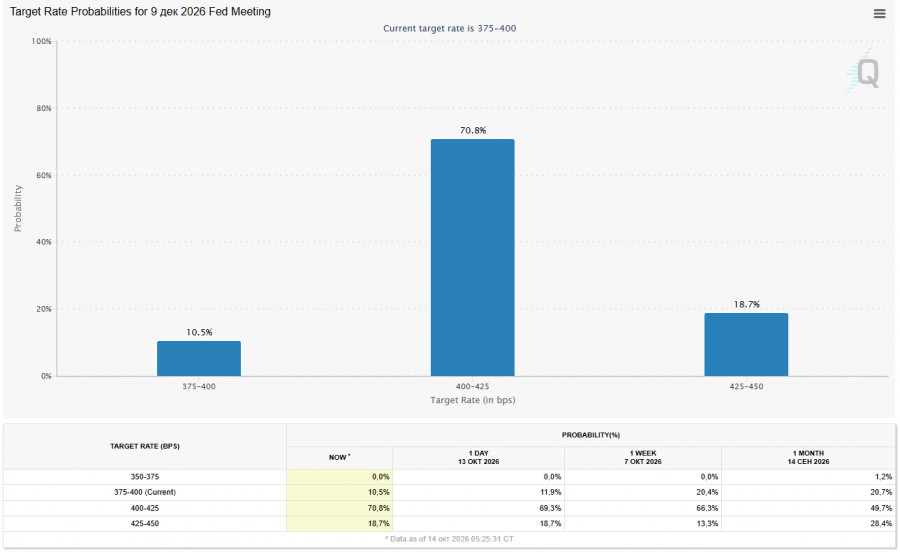Screen dimensions: 900x552
Task: Click the 10.5% bar label
Action: [199, 332]
